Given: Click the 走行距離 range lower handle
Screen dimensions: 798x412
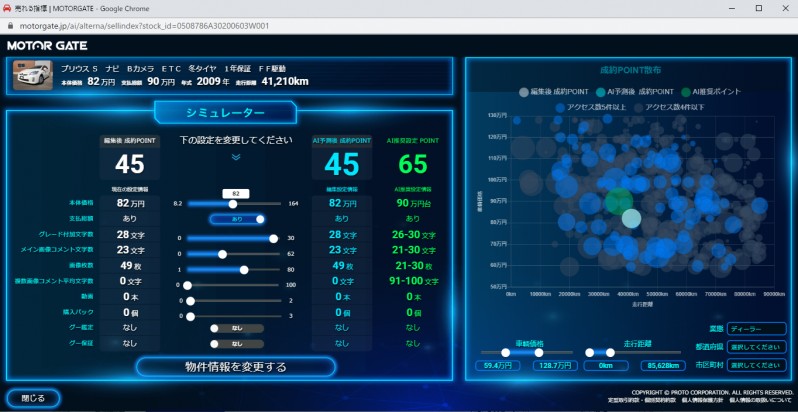Looking at the screenshot, I should [589, 352].
